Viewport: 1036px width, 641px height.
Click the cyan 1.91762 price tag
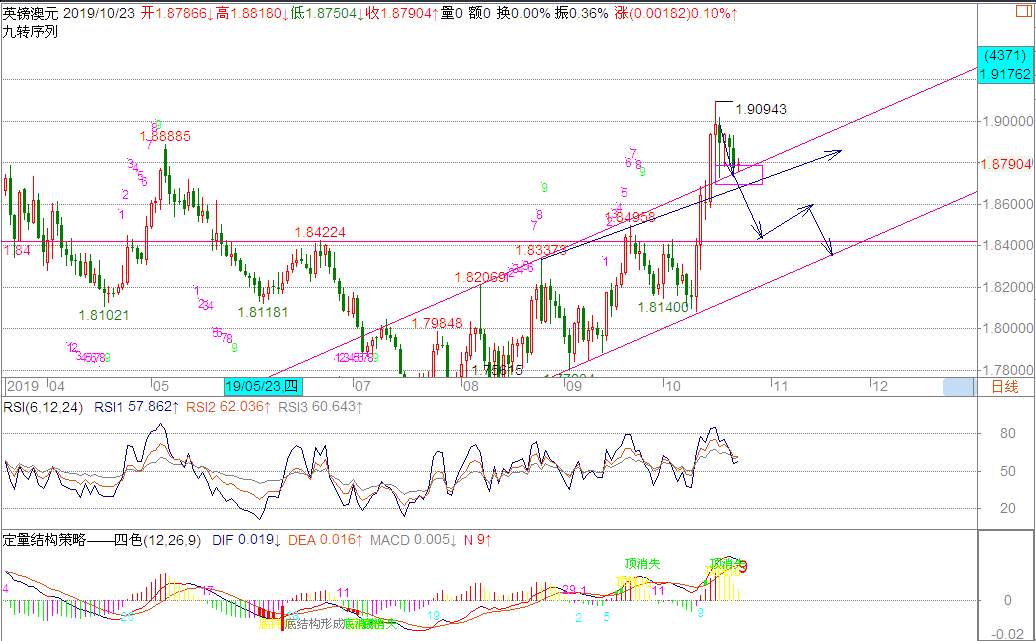[1004, 74]
